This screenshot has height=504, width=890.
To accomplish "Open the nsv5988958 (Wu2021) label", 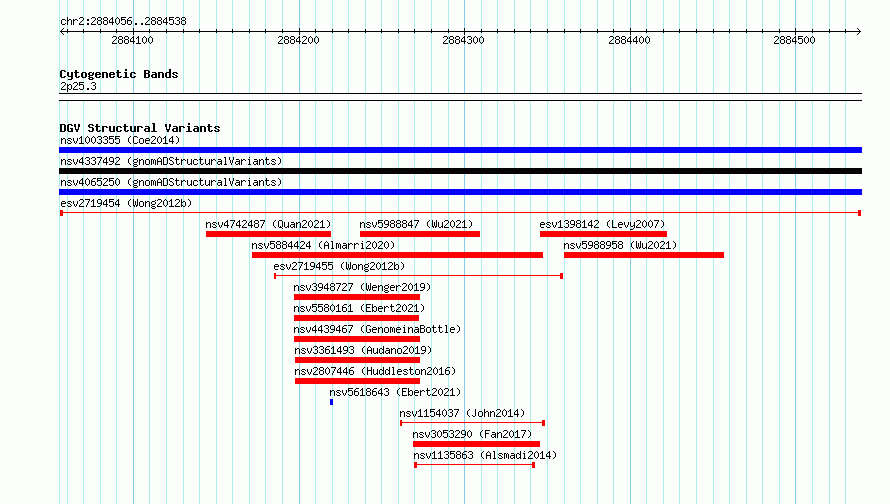I will pos(620,245).
